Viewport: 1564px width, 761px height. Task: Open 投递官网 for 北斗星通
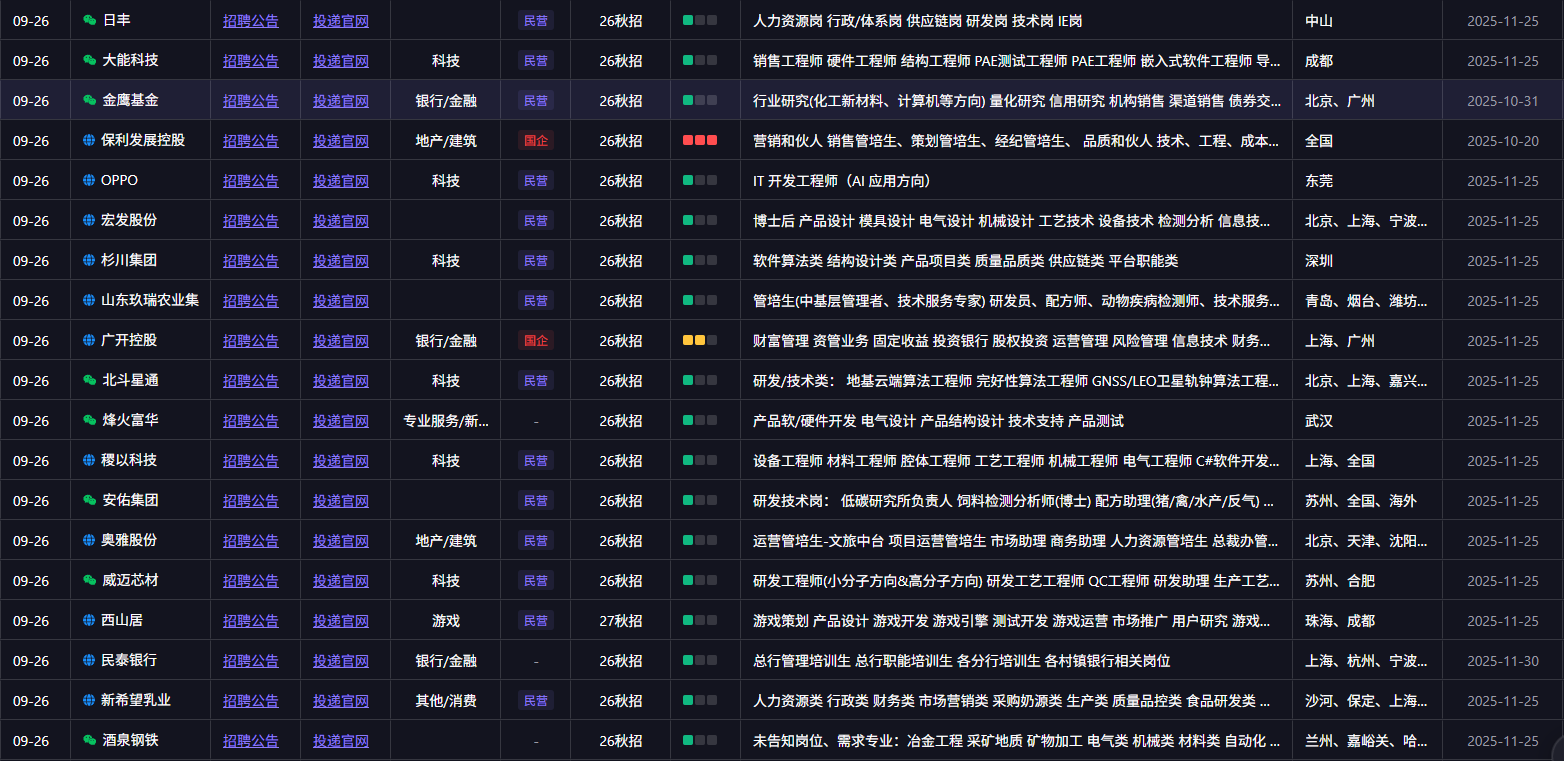[341, 380]
